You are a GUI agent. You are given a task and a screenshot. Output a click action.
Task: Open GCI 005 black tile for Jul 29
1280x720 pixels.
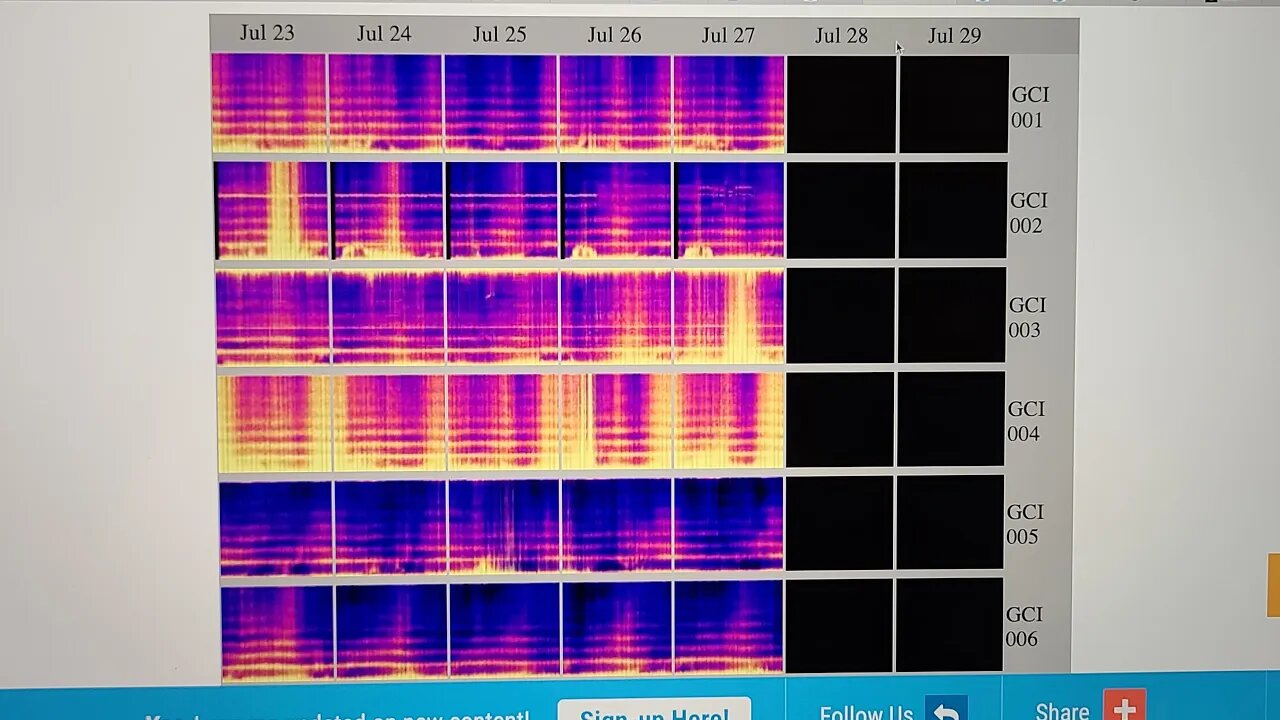[x=950, y=523]
